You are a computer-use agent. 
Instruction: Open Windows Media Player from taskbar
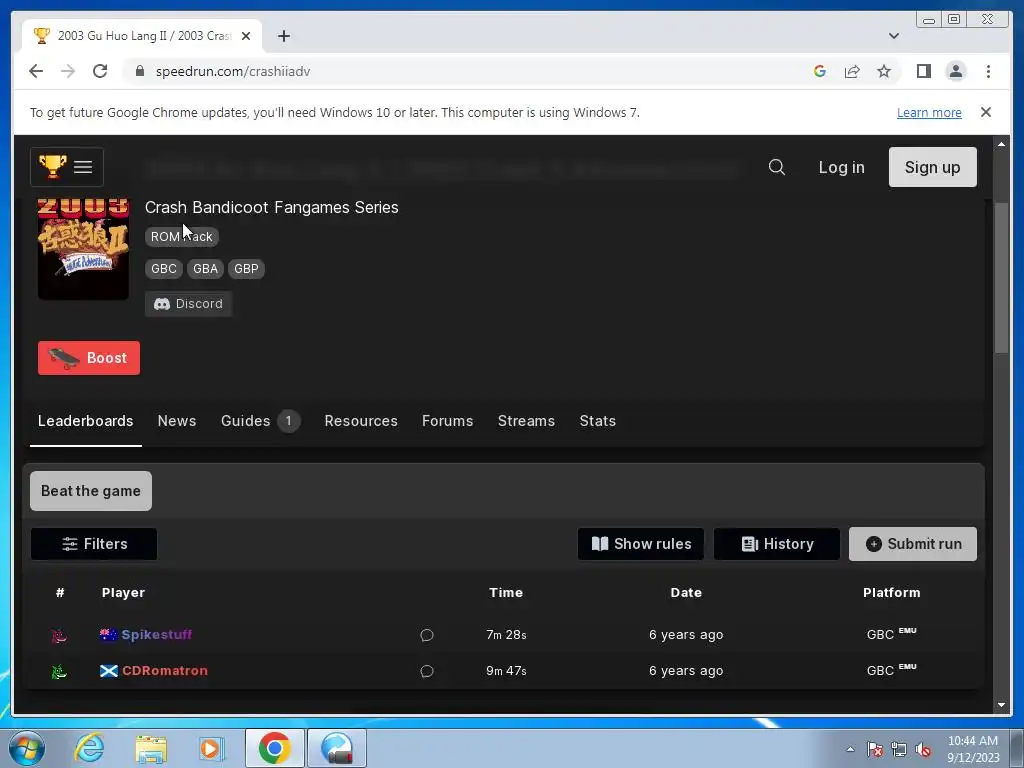coord(211,748)
